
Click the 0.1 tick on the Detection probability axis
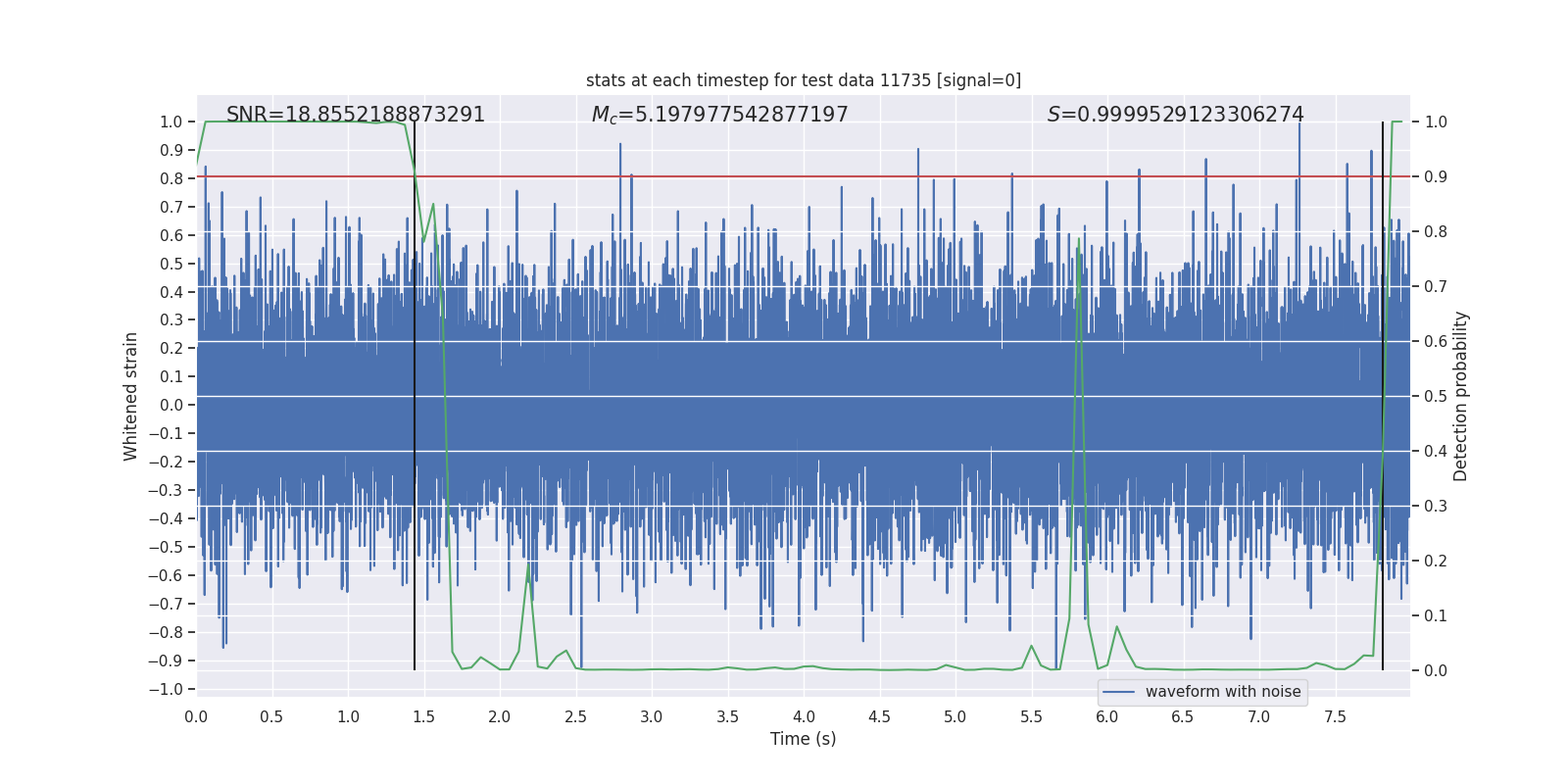click(1436, 615)
